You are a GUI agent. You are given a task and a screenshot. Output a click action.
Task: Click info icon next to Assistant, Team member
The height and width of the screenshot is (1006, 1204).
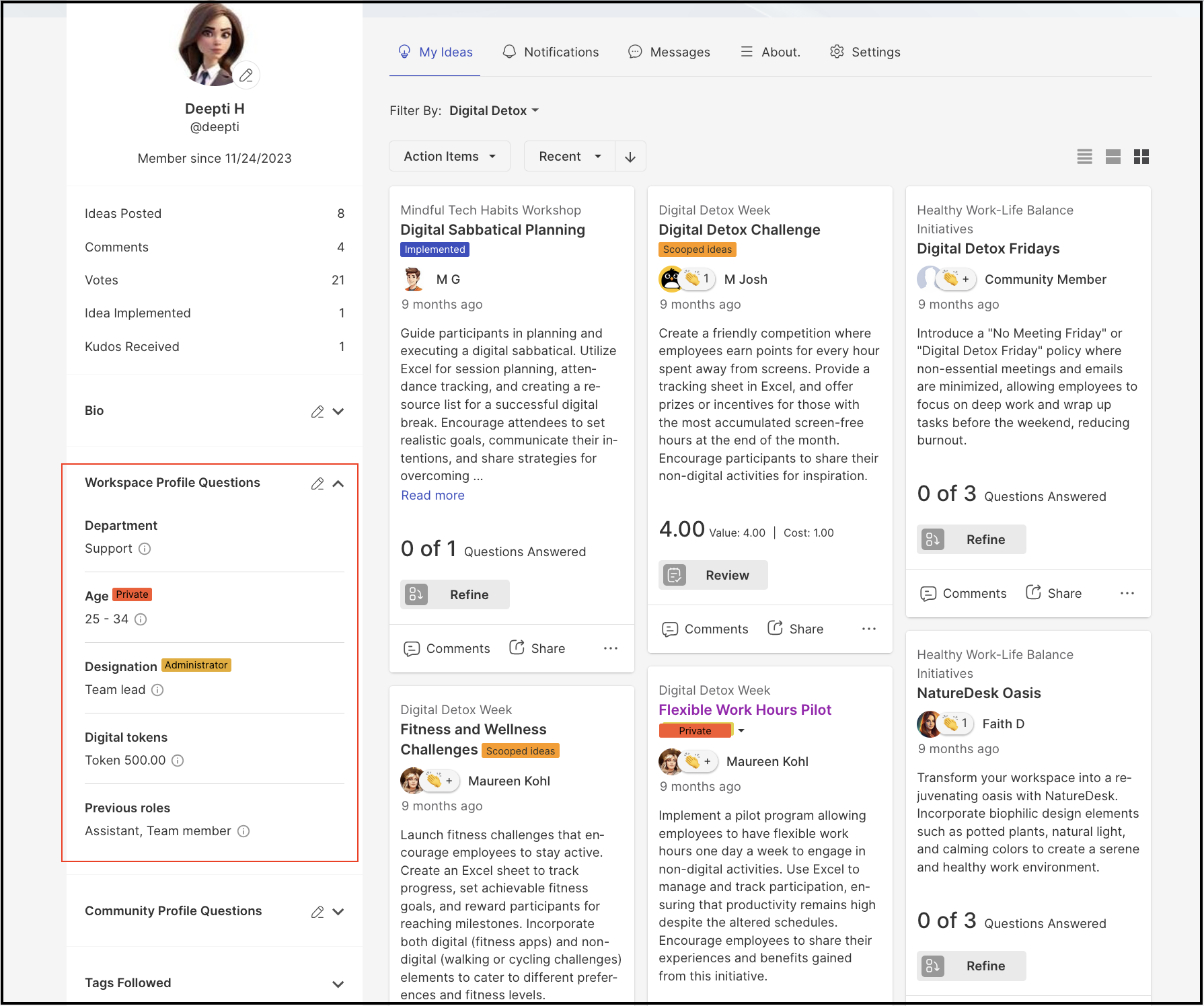point(243,831)
